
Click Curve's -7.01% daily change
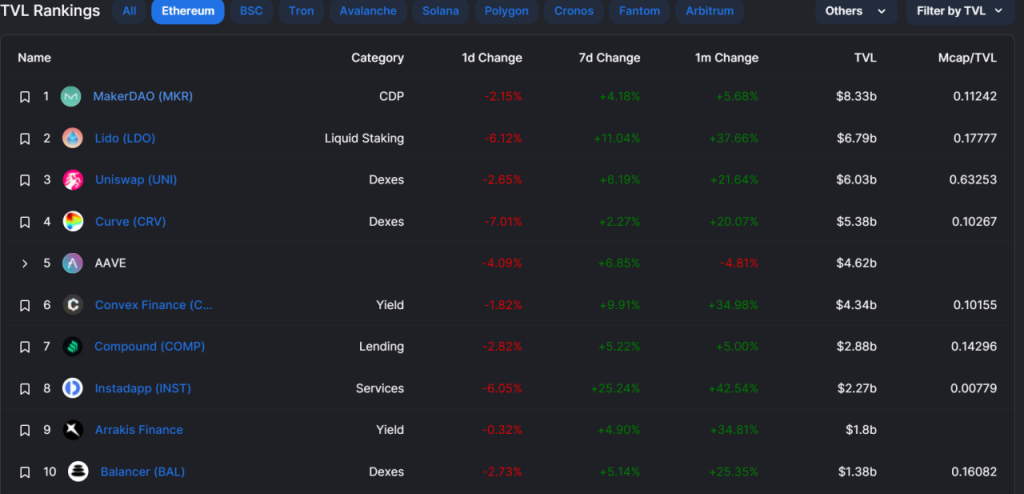click(503, 222)
